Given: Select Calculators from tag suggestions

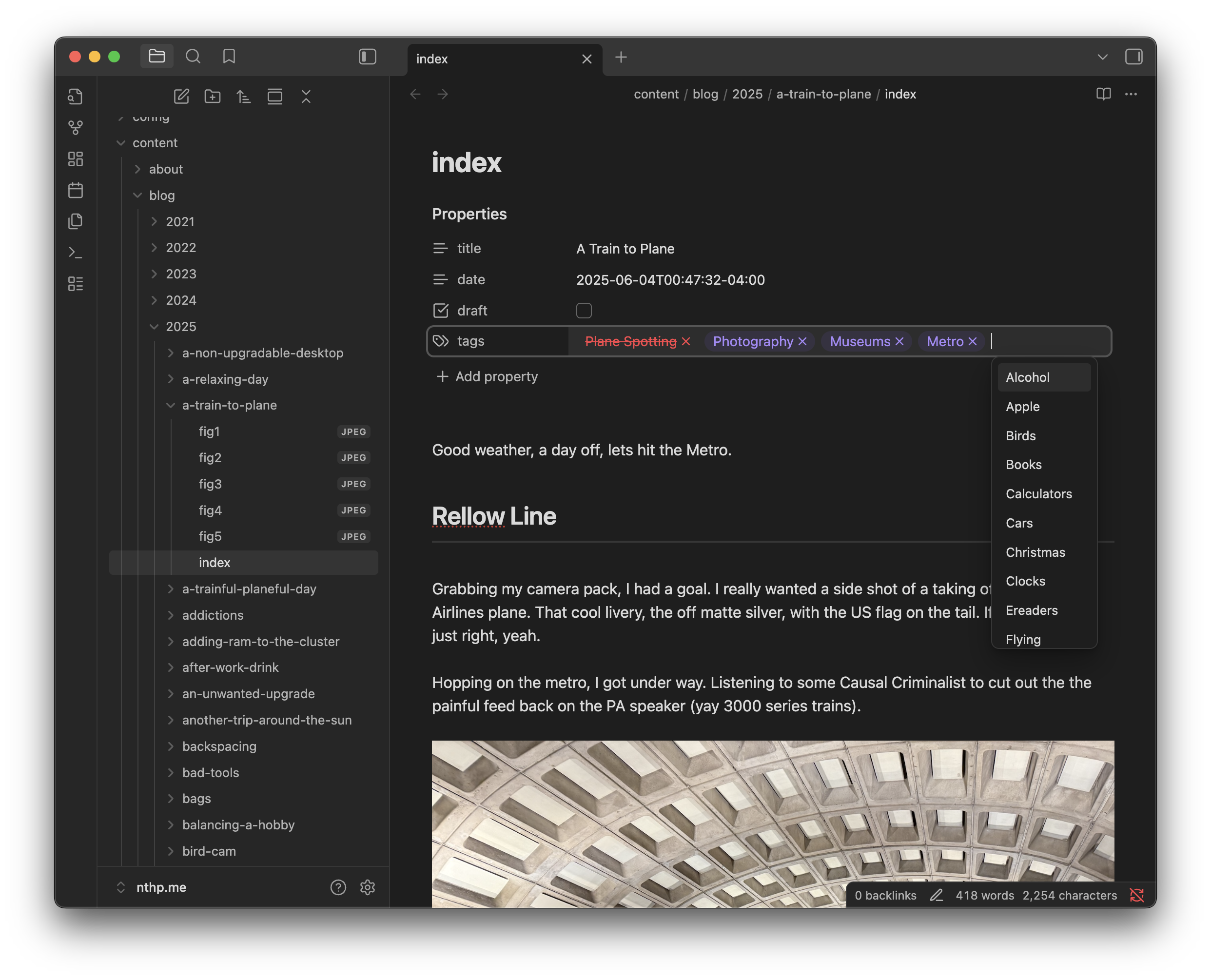Looking at the screenshot, I should coord(1038,494).
